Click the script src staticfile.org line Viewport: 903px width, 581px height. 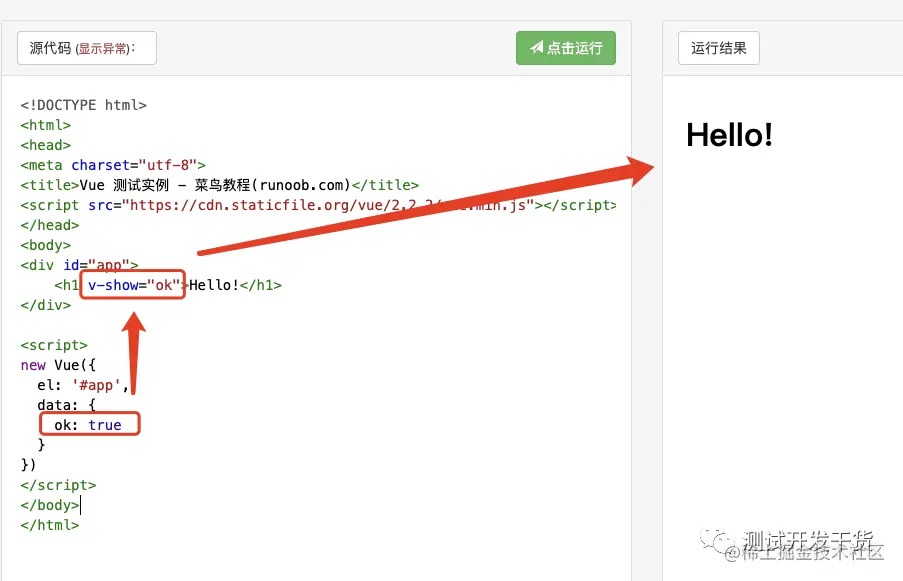click(x=318, y=205)
